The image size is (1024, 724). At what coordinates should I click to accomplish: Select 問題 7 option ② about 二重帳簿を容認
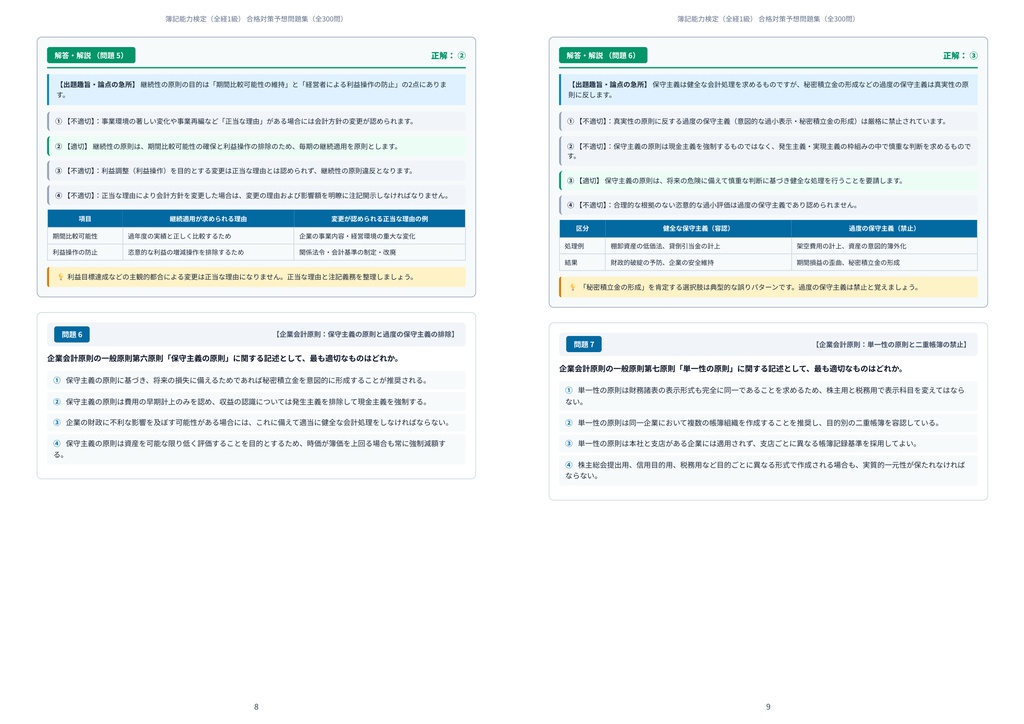point(768,422)
